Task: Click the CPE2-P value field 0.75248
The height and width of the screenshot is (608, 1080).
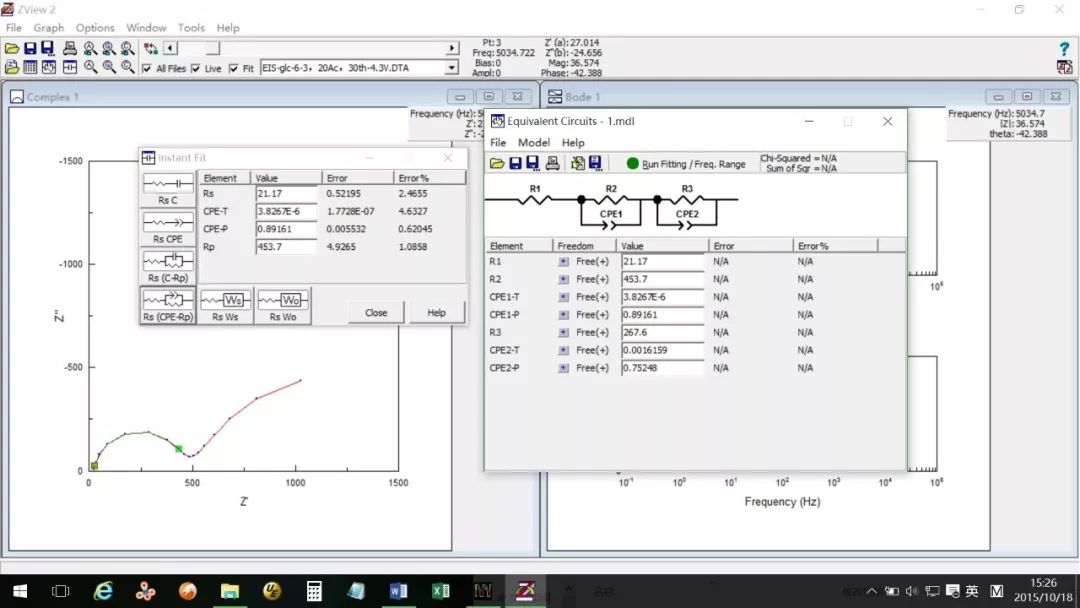Action: 662,368
